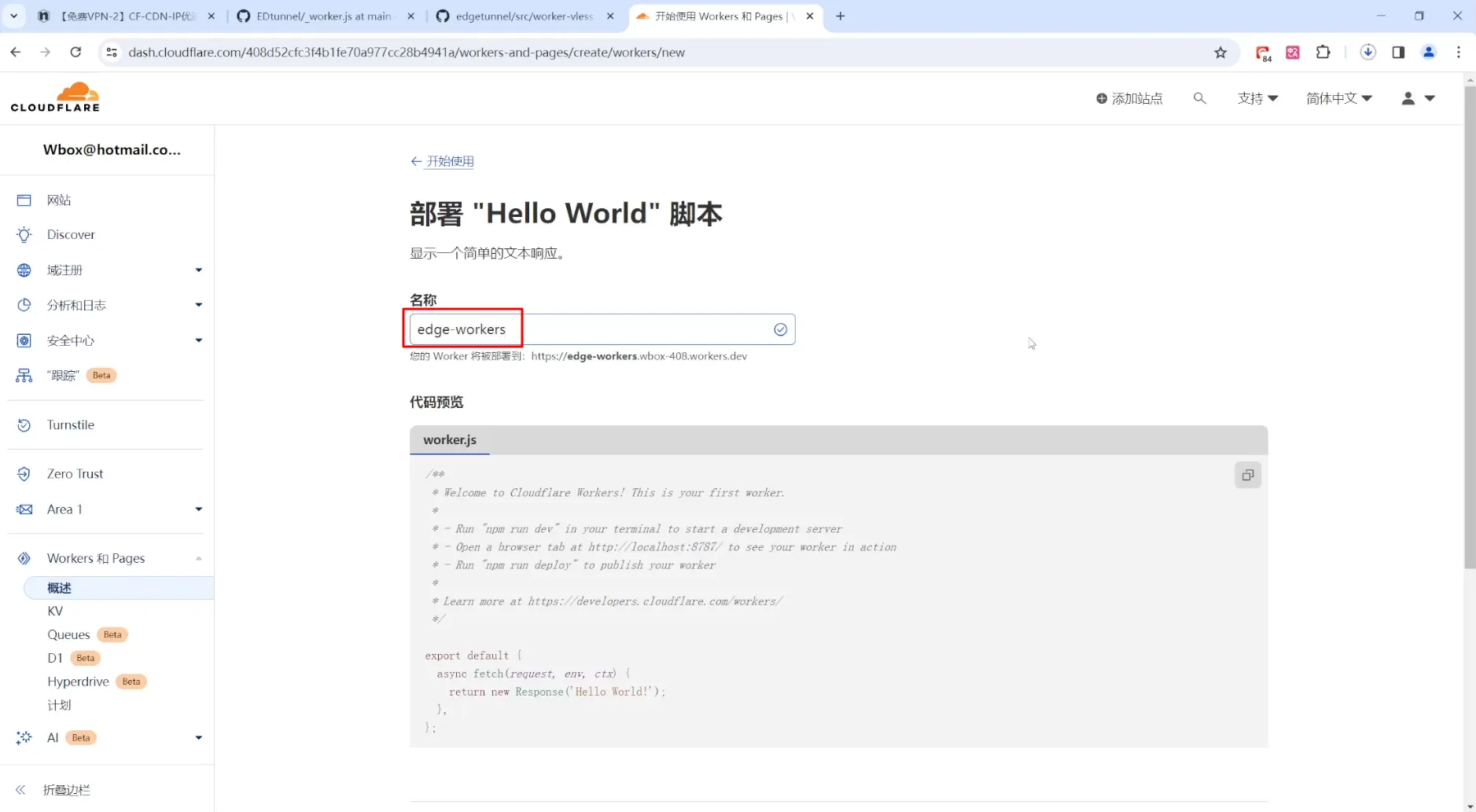Go back in browser history

[x=16, y=53]
